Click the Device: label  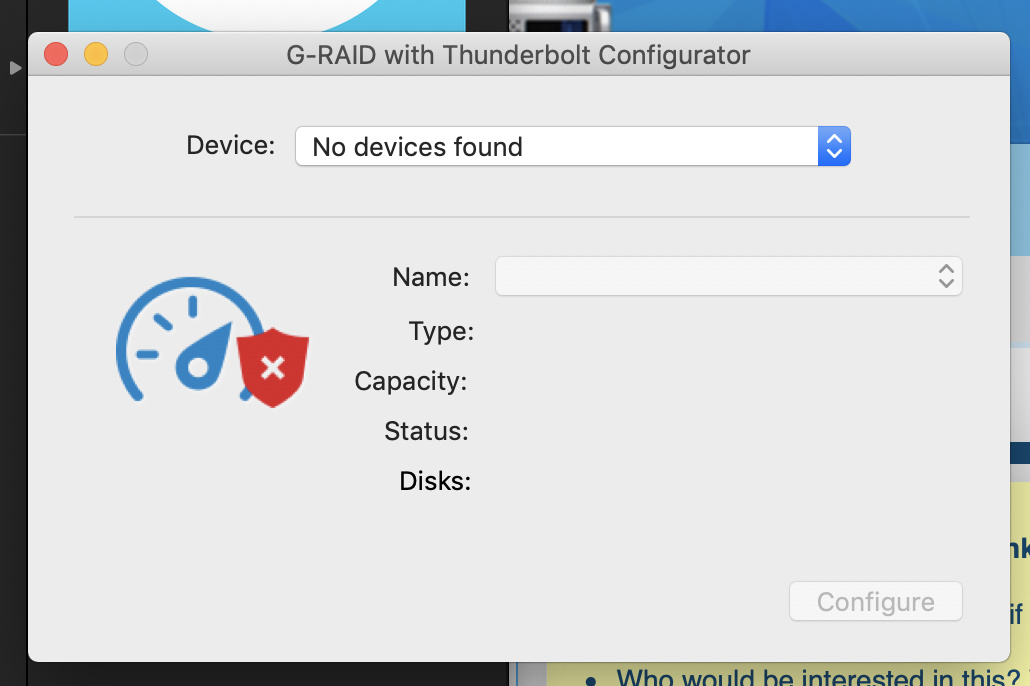pyautogui.click(x=230, y=145)
